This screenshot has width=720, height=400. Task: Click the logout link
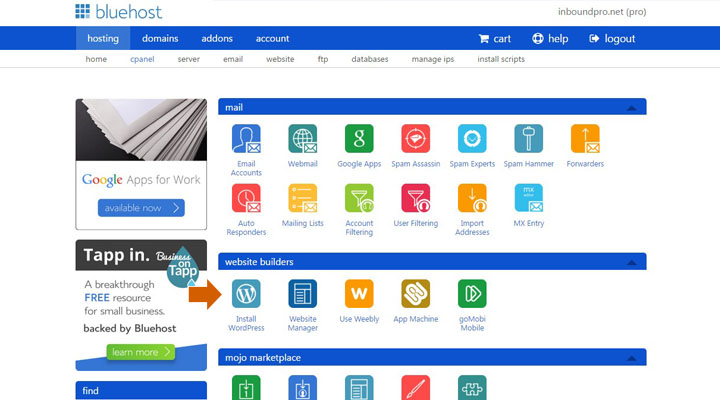pyautogui.click(x=612, y=39)
